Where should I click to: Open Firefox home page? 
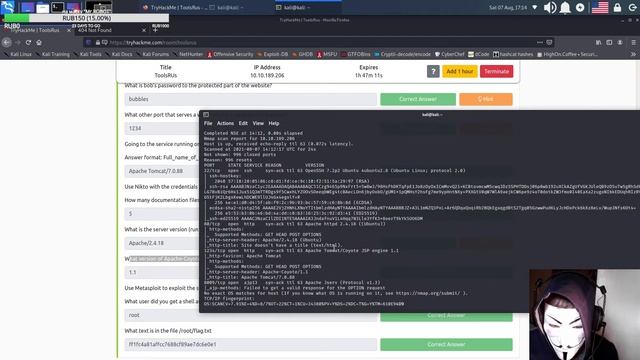[39, 42]
